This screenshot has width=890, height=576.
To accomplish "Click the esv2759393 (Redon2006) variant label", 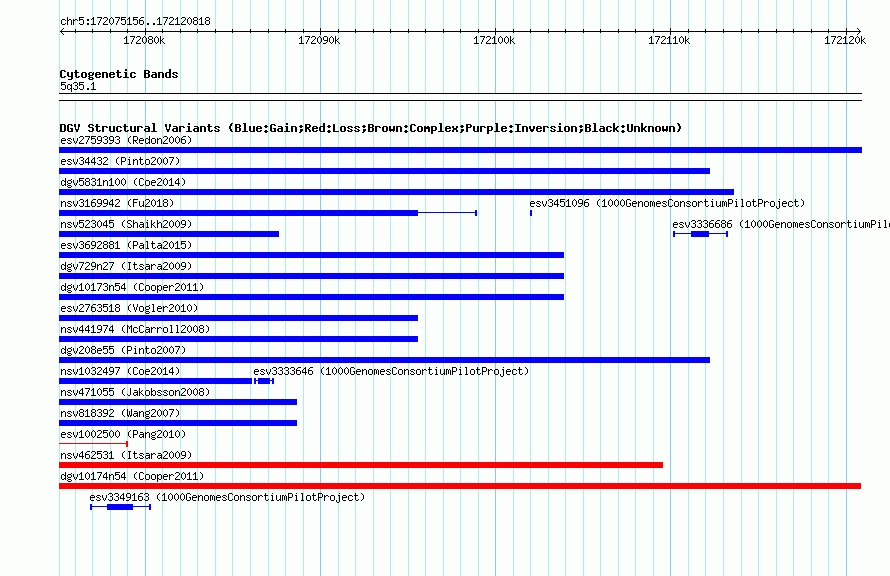I will pyautogui.click(x=126, y=140).
